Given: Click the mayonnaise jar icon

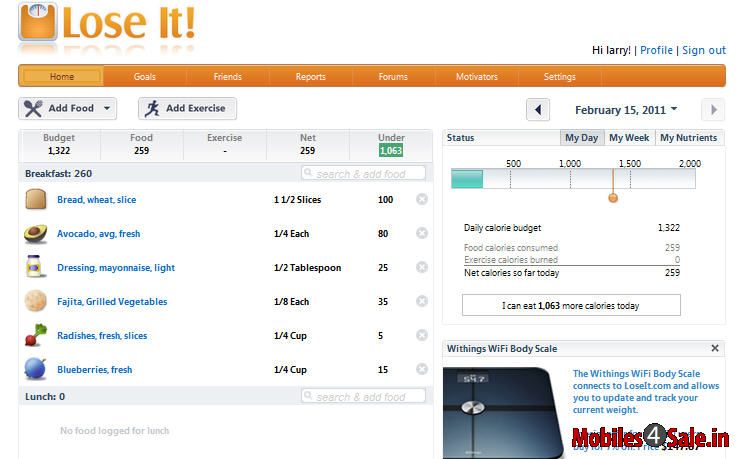Looking at the screenshot, I should point(35,268).
